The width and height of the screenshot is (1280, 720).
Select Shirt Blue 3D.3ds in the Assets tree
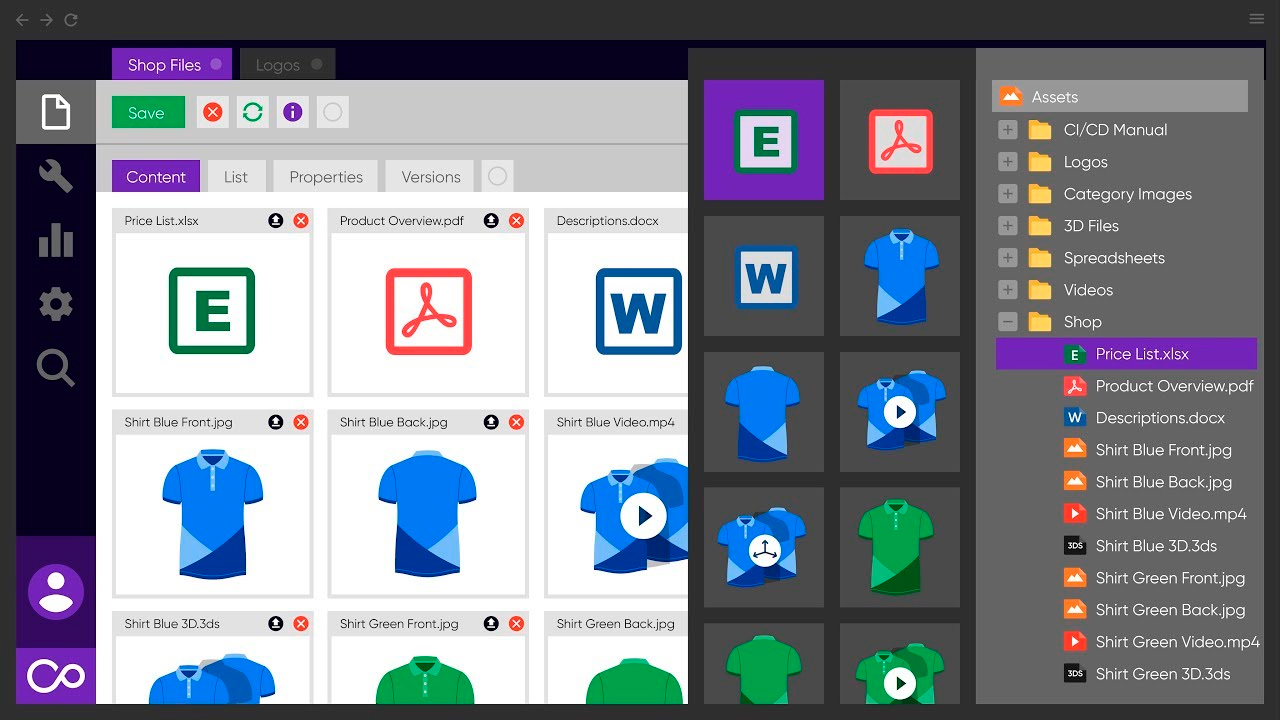tap(1141, 546)
